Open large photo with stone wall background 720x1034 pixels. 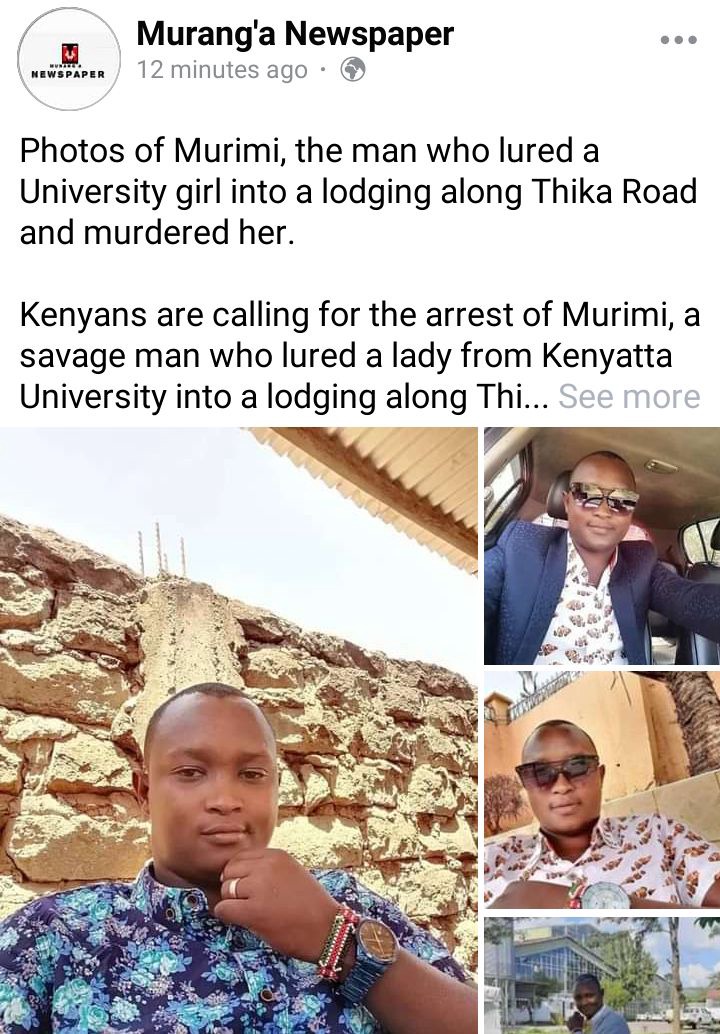(239, 730)
